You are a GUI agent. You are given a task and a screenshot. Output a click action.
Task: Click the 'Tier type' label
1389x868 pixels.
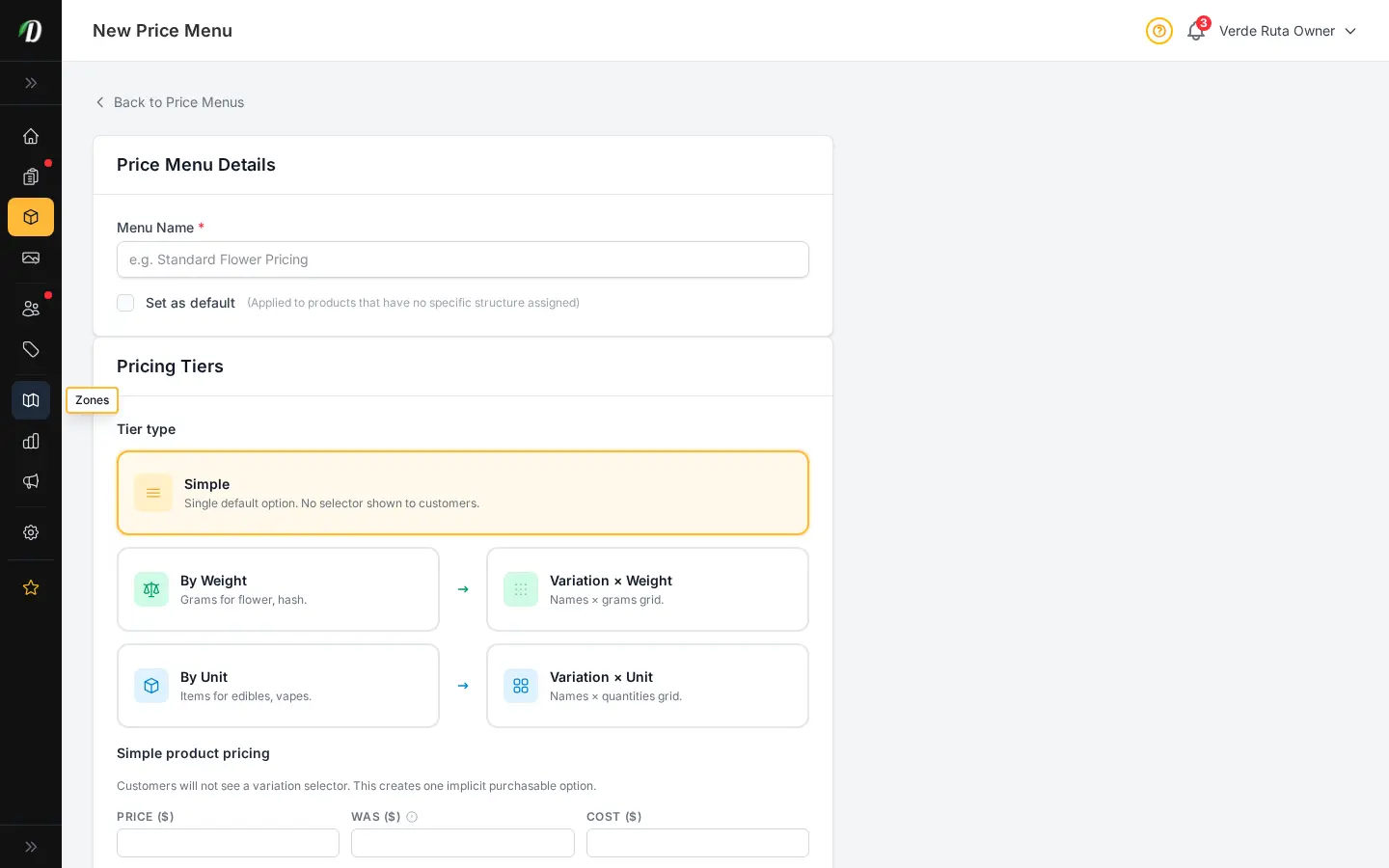click(x=146, y=429)
